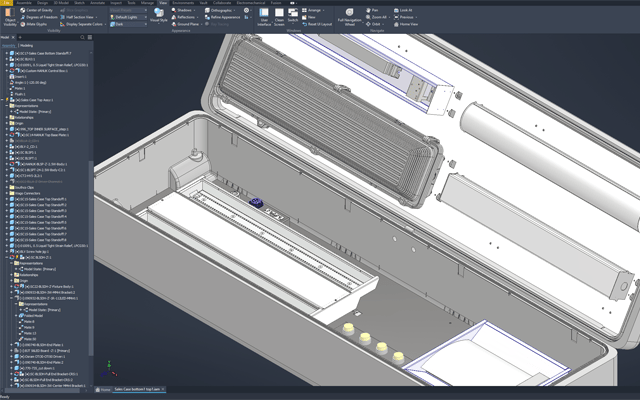Viewport: 640px width, 400px height.
Task: Switch browser to Modeling view
Action: (27, 45)
